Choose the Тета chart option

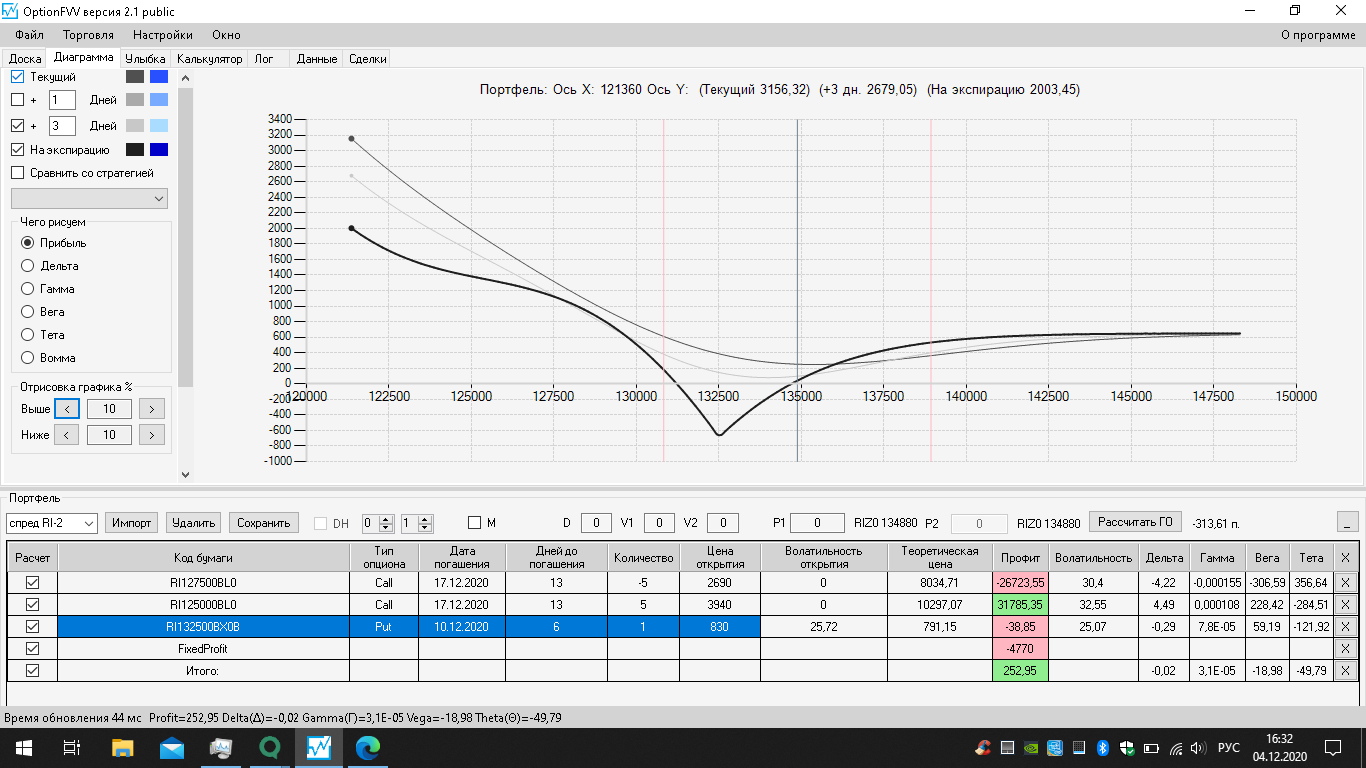(x=28, y=335)
